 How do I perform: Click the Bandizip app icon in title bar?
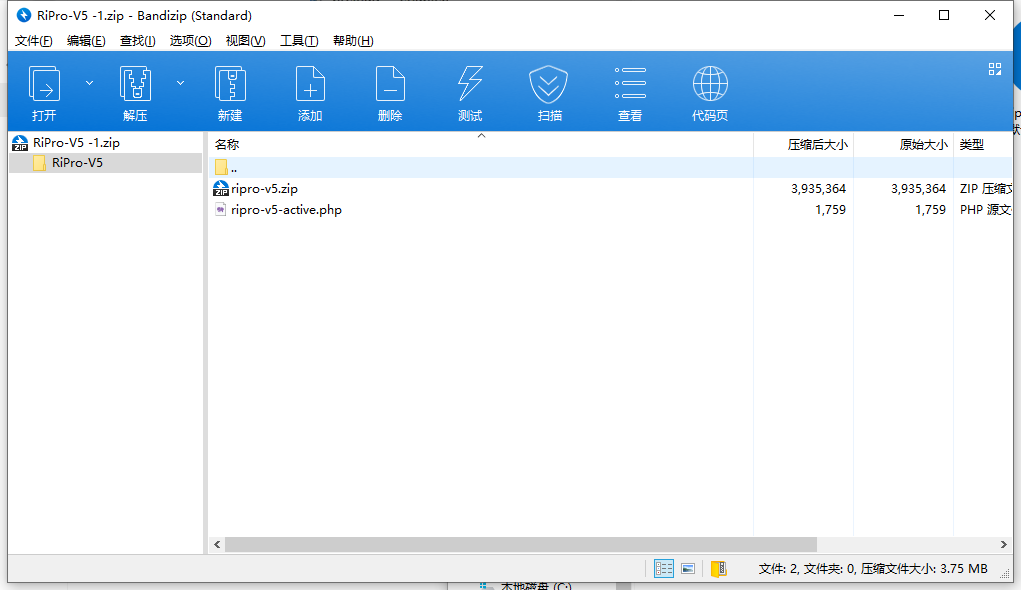tap(23, 15)
